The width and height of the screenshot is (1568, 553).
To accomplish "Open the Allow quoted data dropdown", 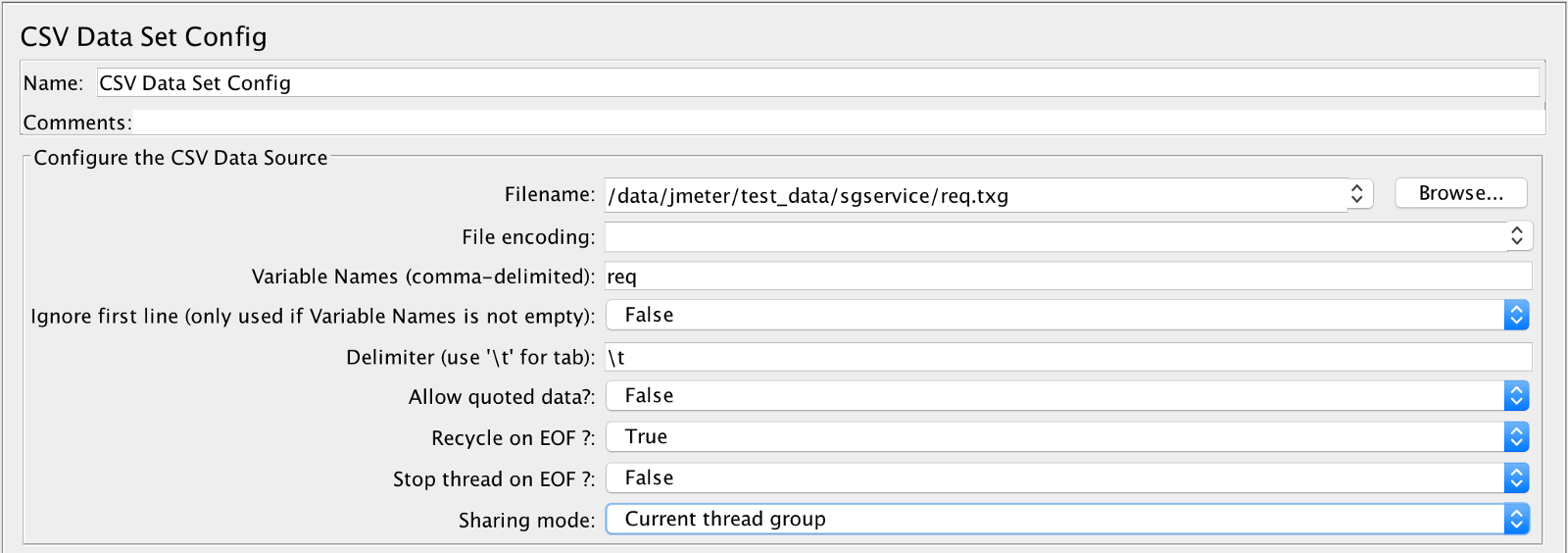I will coord(1054,396).
